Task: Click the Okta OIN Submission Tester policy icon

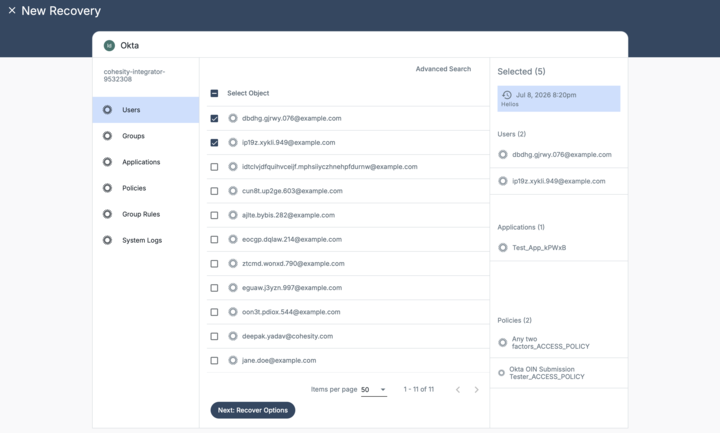Action: point(501,373)
